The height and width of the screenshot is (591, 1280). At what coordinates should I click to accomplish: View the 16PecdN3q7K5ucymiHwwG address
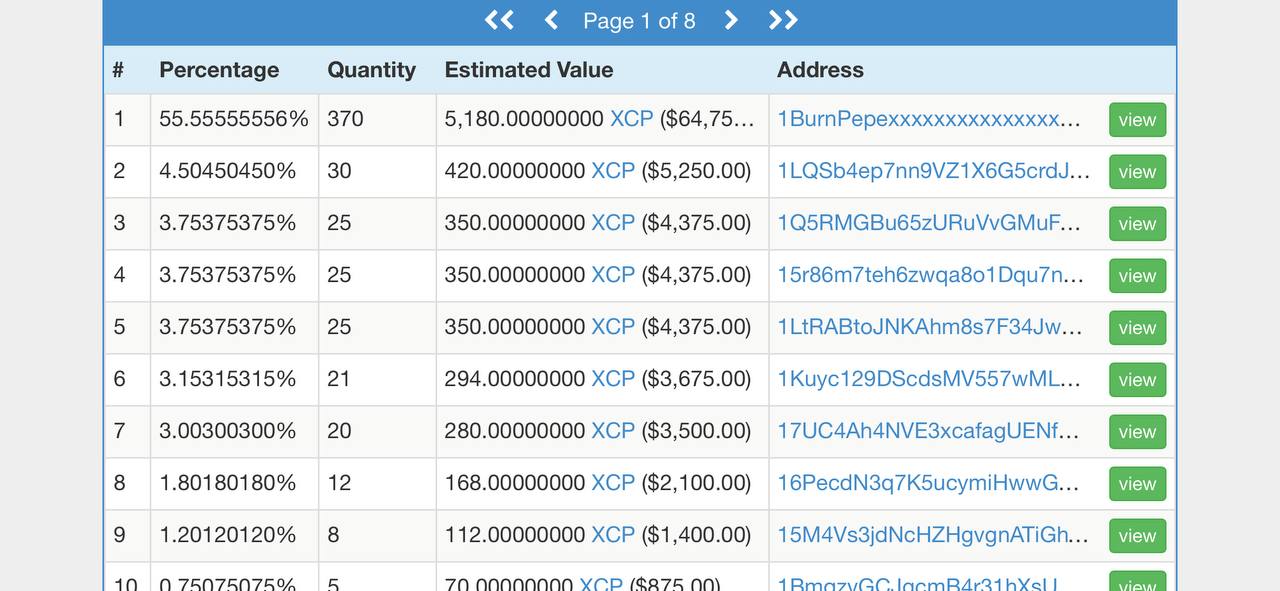pyautogui.click(x=1137, y=484)
